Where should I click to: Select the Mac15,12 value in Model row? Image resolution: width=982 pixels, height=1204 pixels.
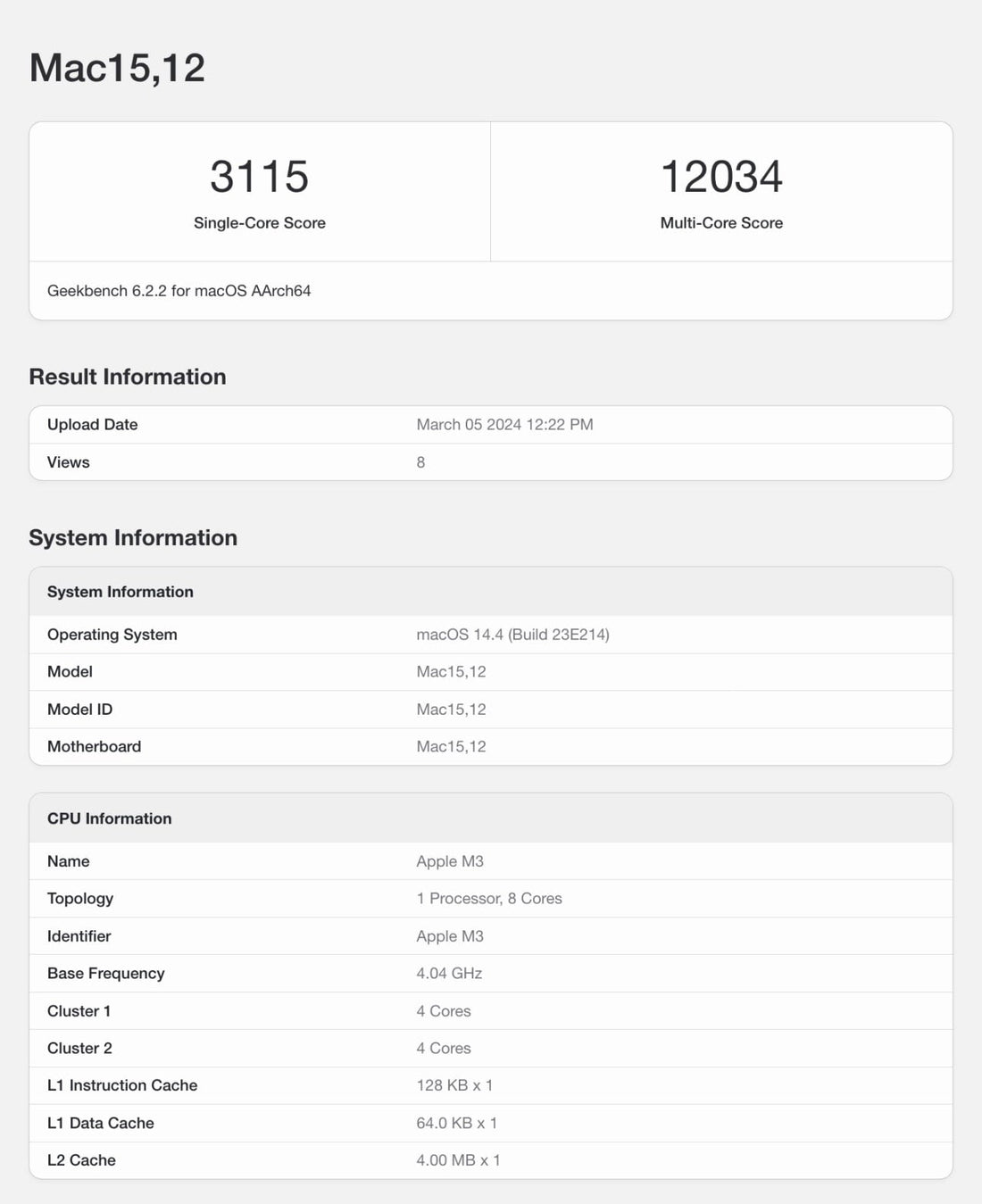[451, 672]
